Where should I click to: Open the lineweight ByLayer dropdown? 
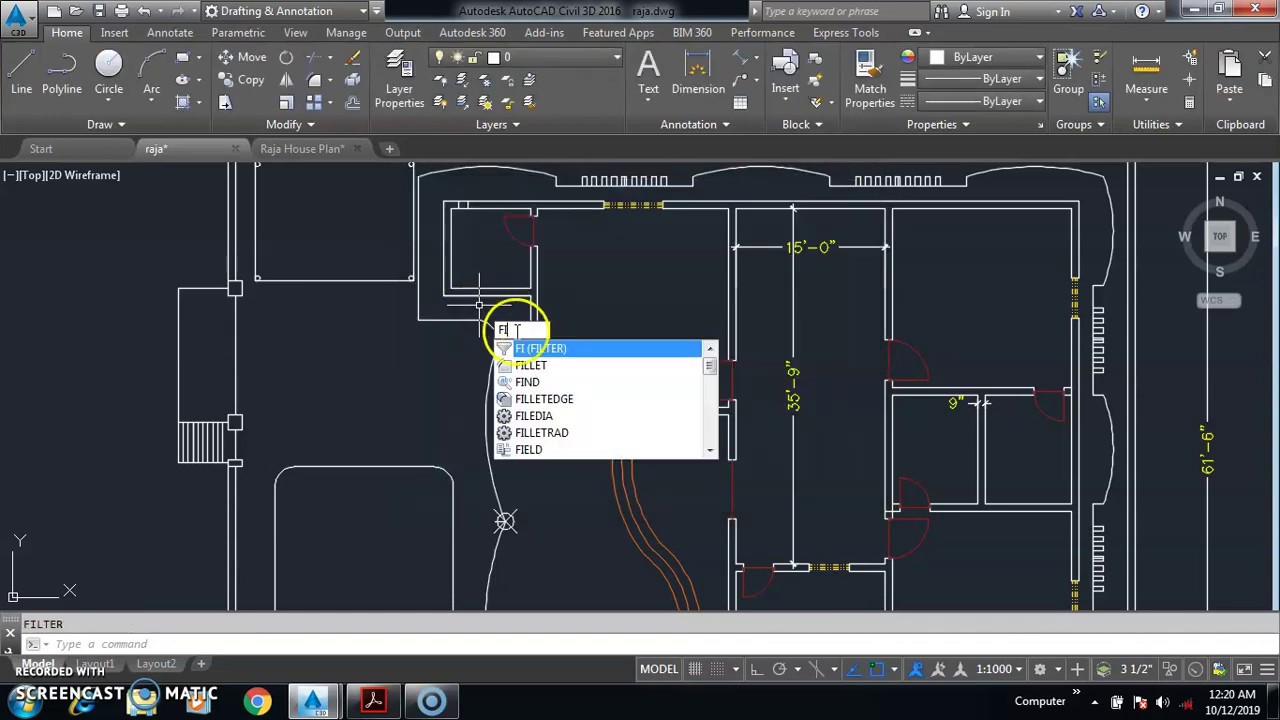pyautogui.click(x=984, y=79)
